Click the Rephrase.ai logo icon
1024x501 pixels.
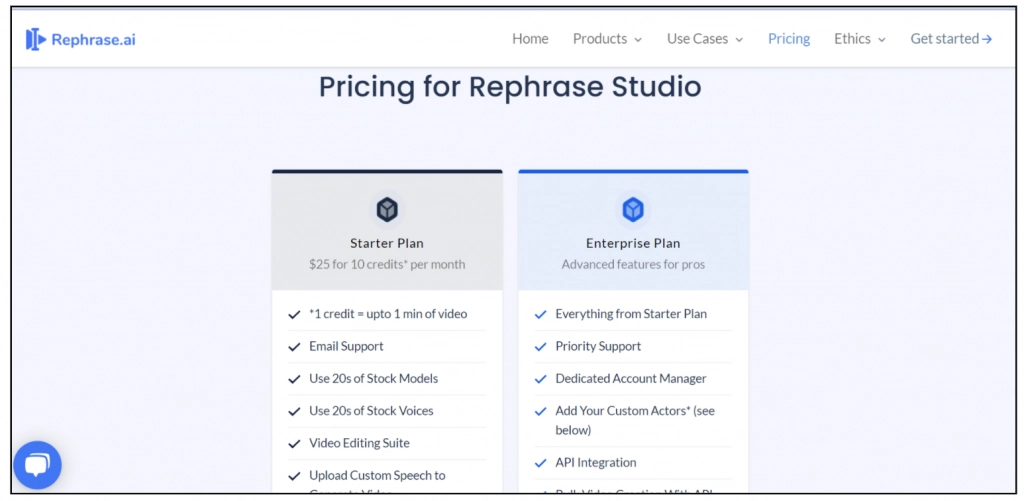36,39
